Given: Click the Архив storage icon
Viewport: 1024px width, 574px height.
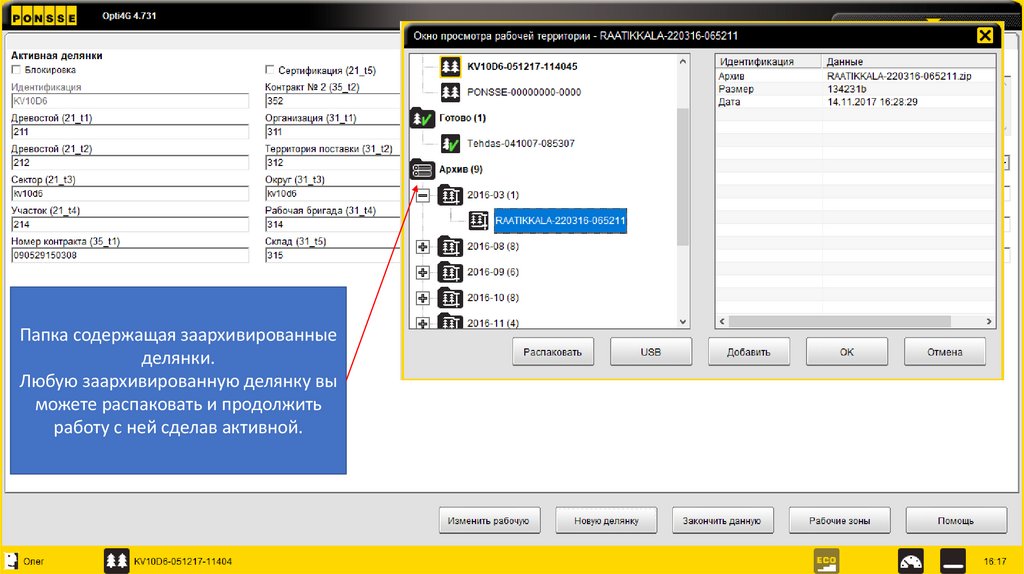Looking at the screenshot, I should (x=422, y=170).
